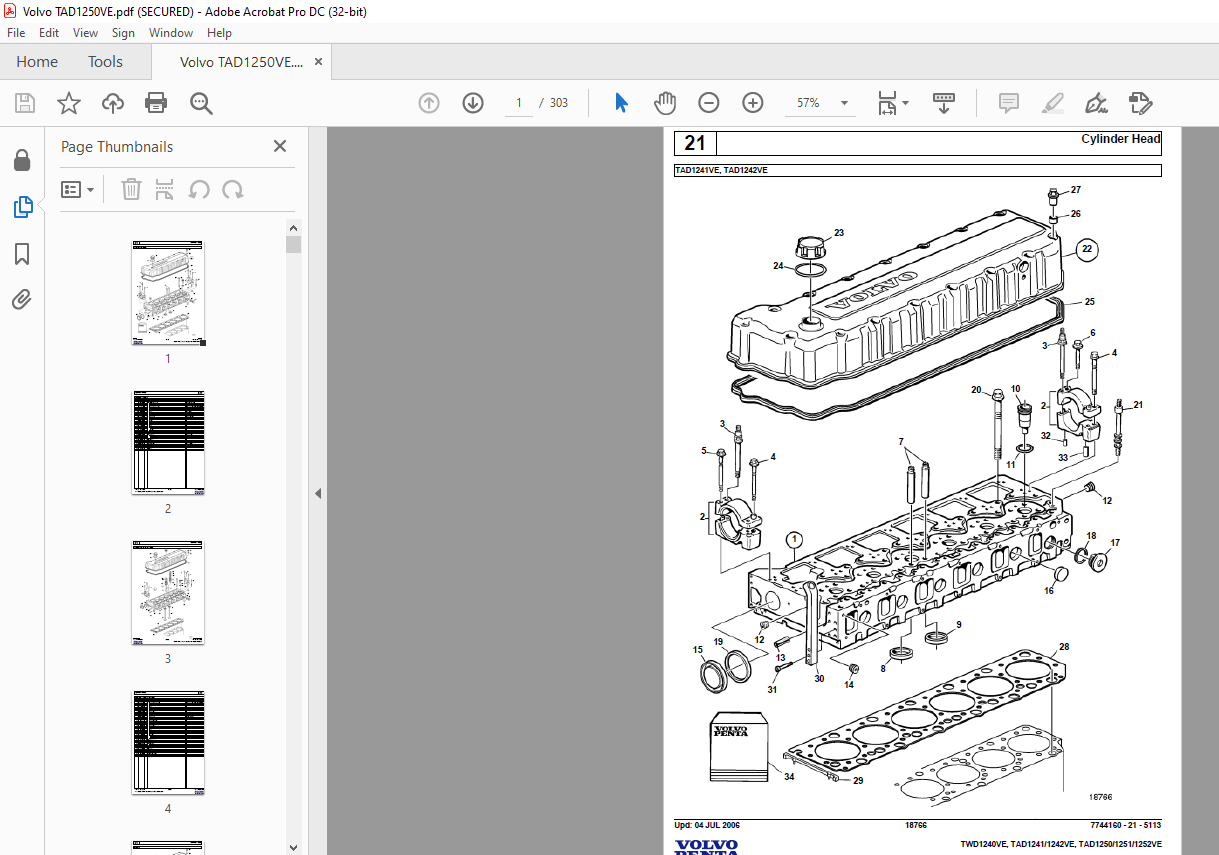This screenshot has height=855, width=1219.
Task: Select the Hand pan tool
Action: (x=665, y=103)
